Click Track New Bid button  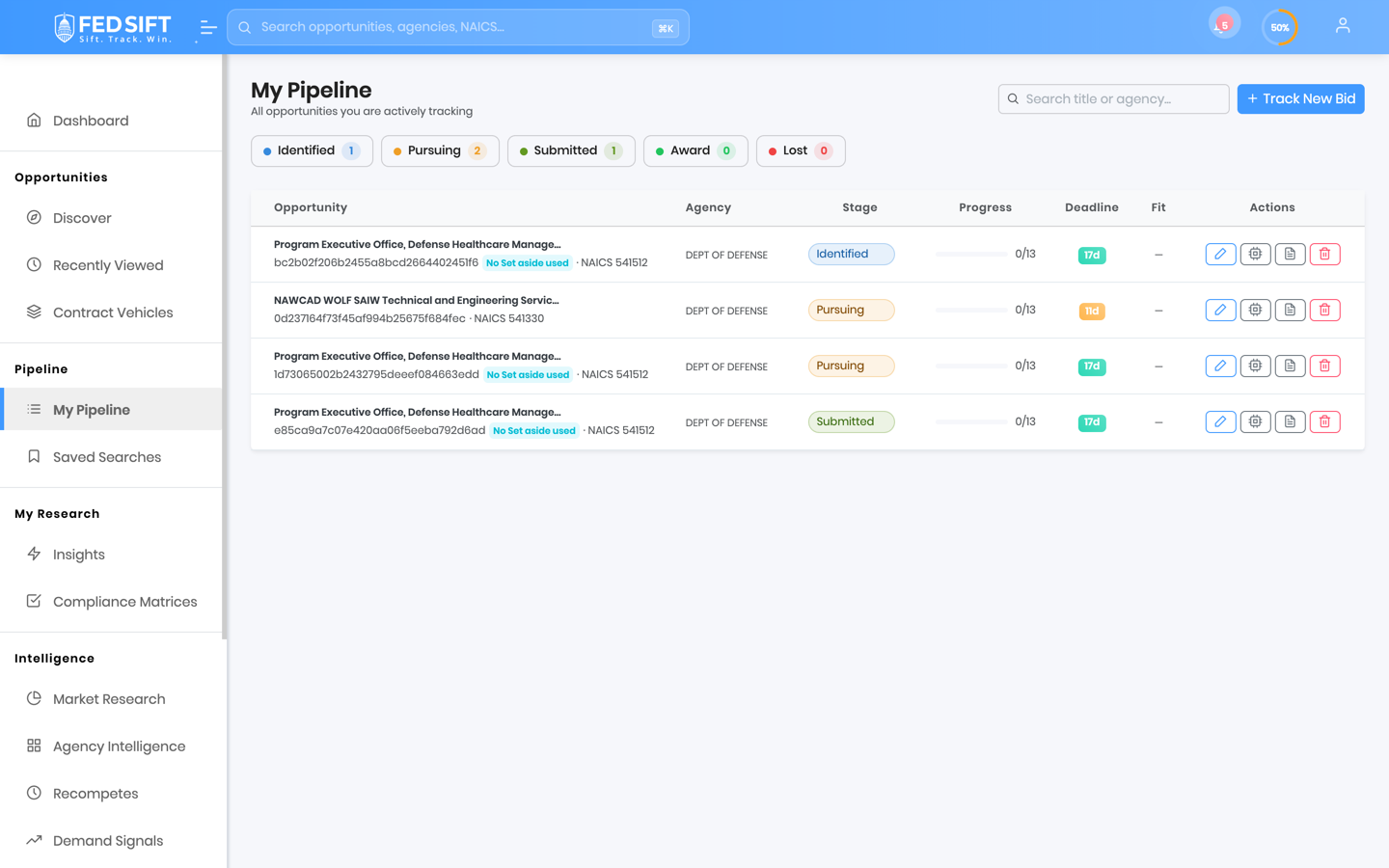[x=1300, y=99]
